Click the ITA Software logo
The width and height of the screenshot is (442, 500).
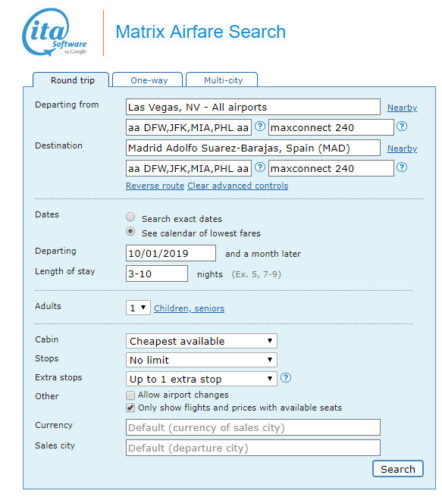point(54,32)
